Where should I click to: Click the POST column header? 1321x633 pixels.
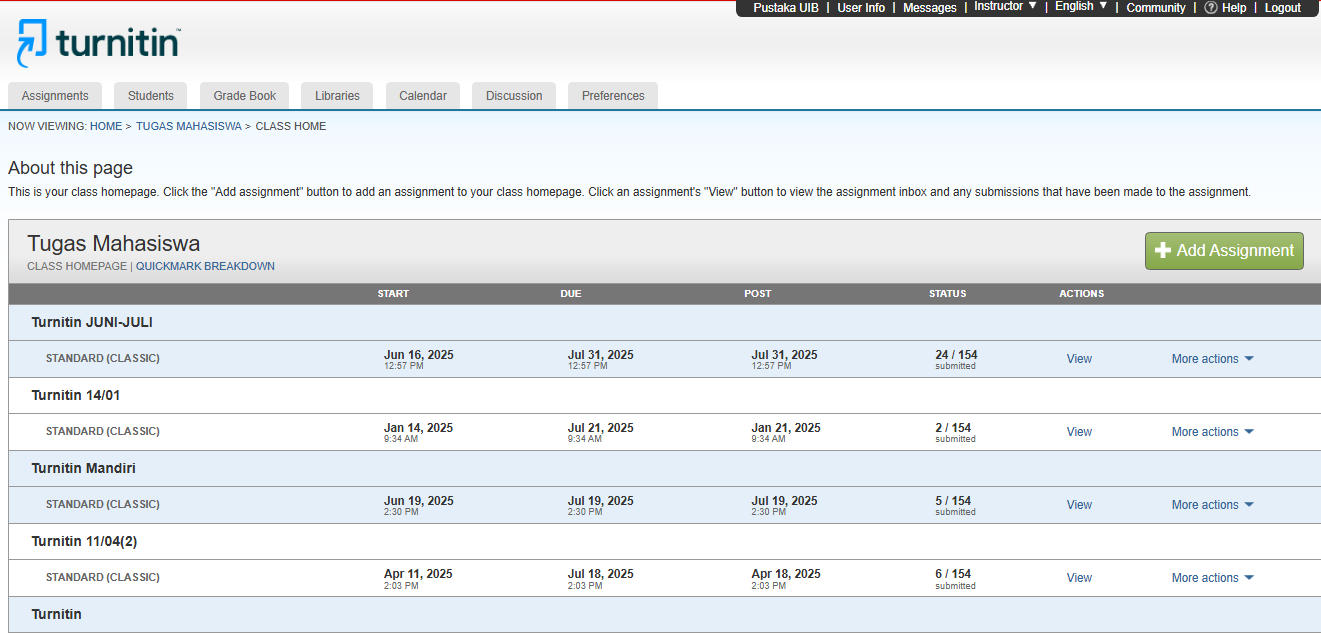click(x=758, y=294)
